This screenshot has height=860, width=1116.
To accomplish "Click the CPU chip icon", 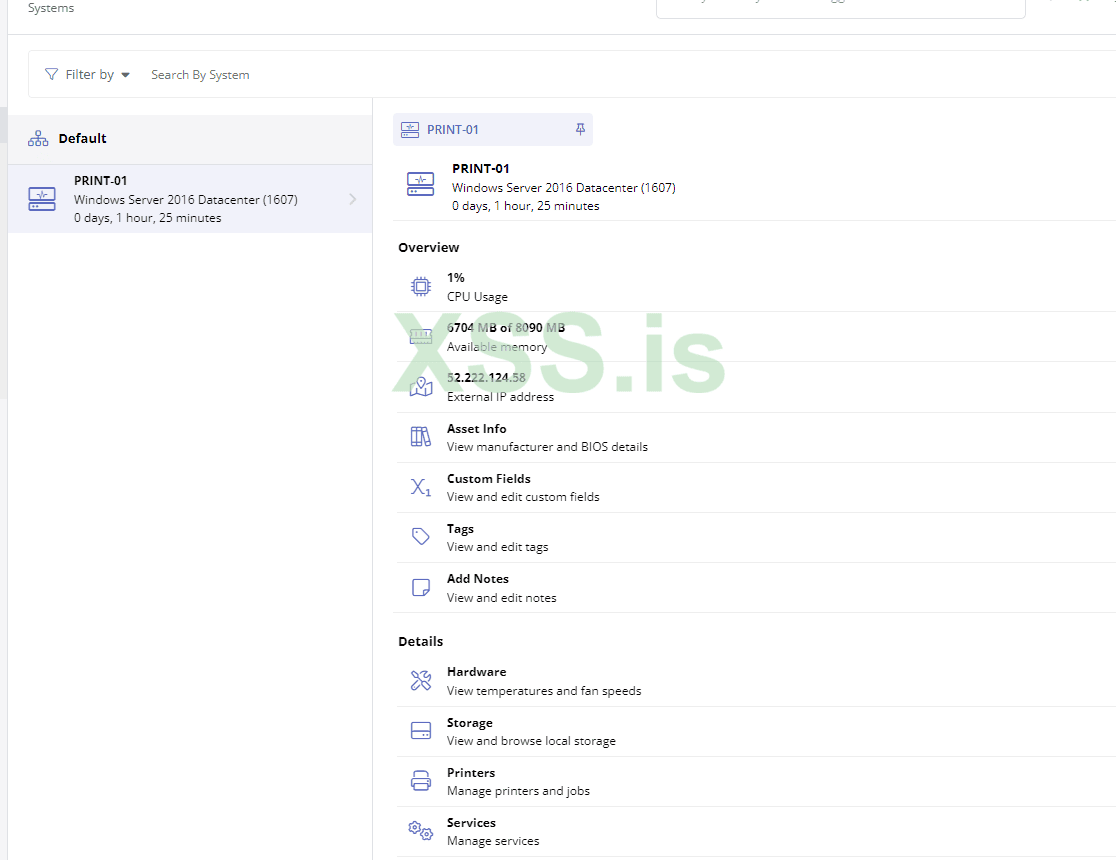I will coord(421,286).
